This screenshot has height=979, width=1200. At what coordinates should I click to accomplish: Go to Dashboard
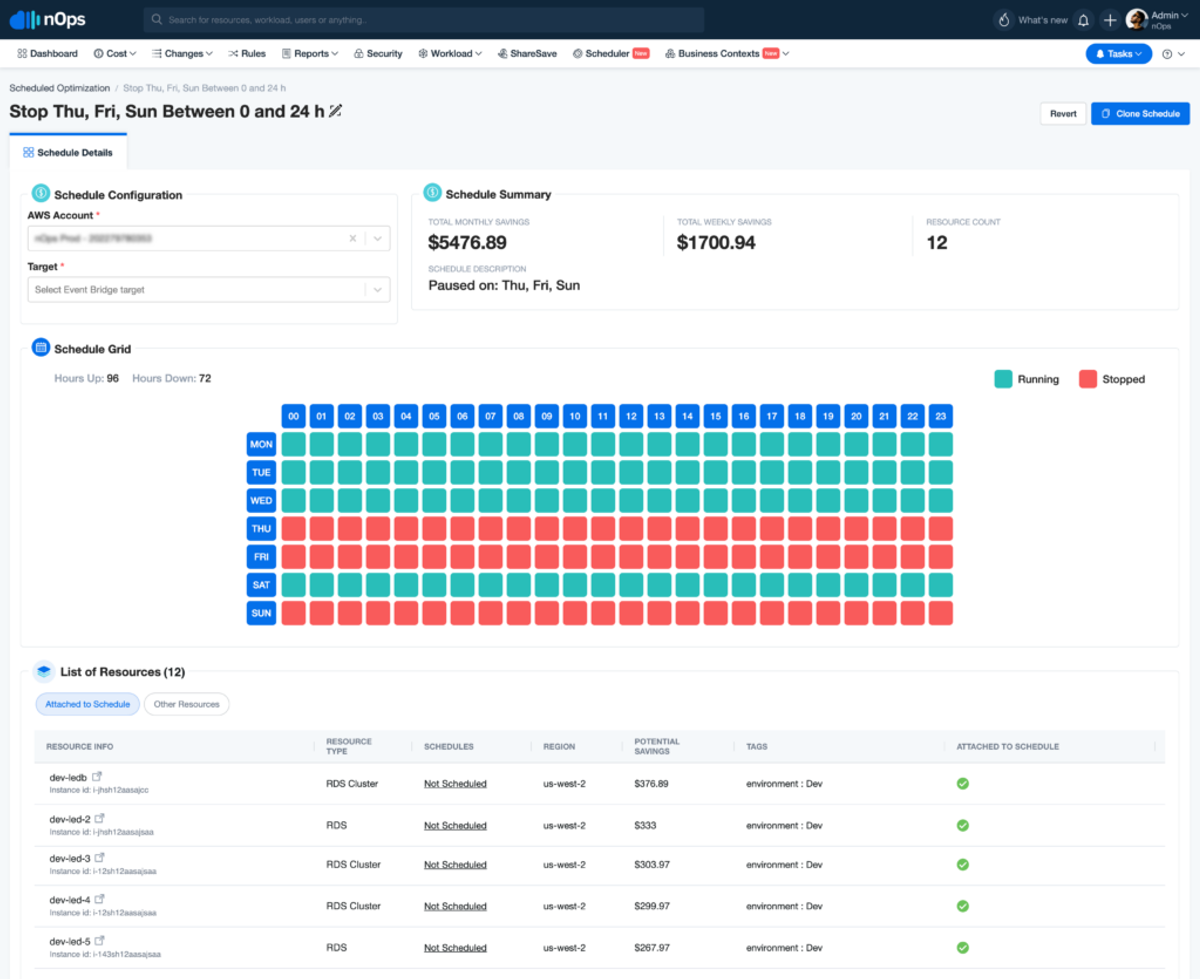pos(47,54)
